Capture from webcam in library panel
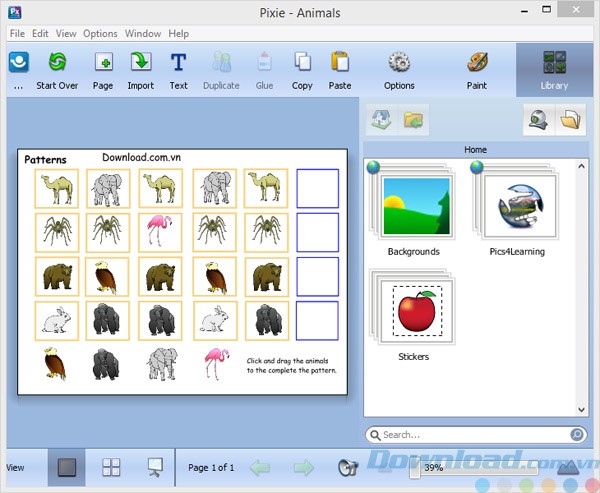The height and width of the screenshot is (493, 600). click(538, 121)
